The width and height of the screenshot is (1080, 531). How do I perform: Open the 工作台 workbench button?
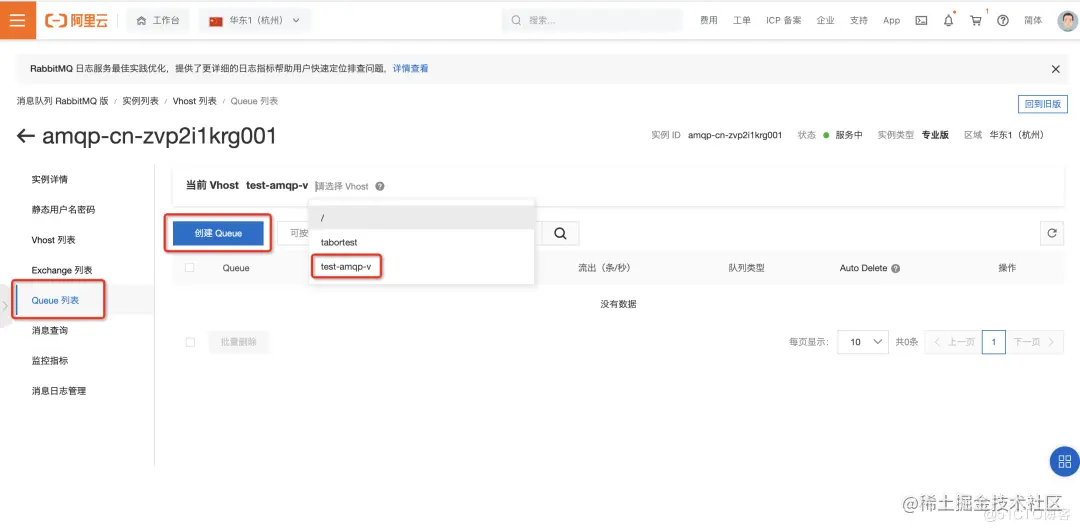(x=158, y=21)
